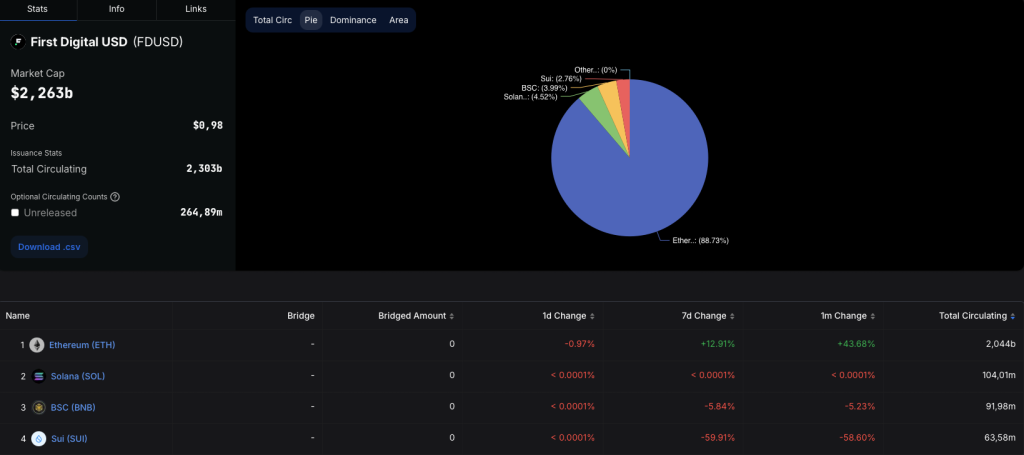Screen dimensions: 1024x455
Task: Click the Solana chain icon in row 2
Action: point(39,376)
